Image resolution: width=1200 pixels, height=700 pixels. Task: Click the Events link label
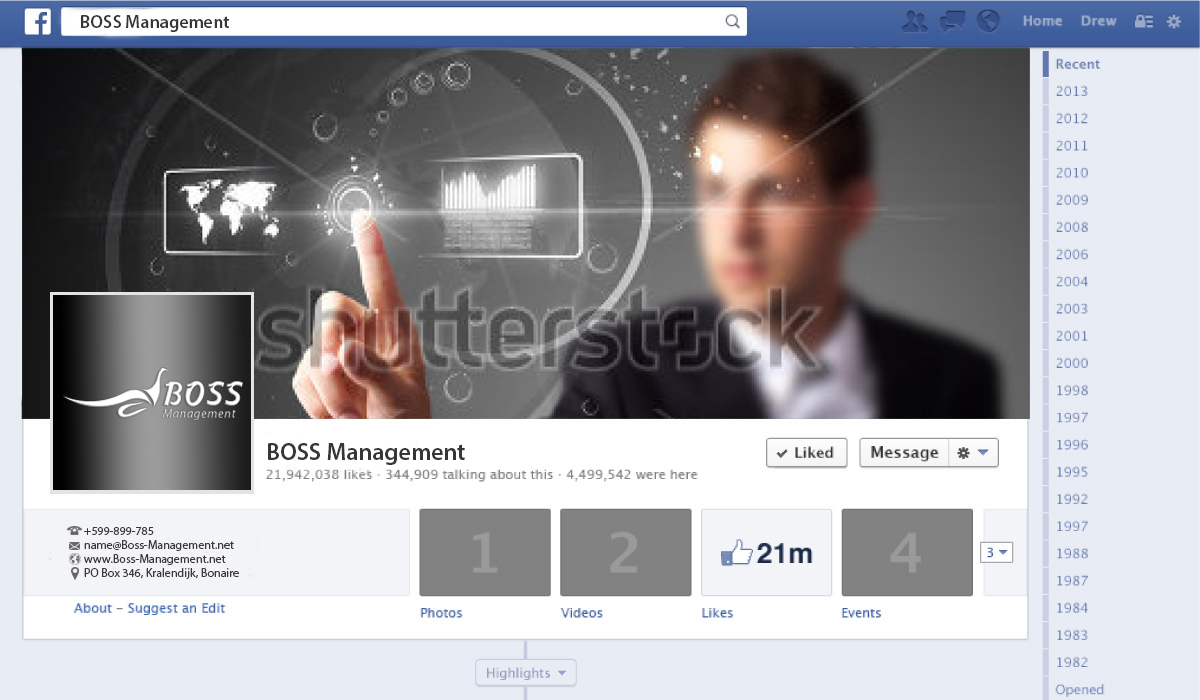click(x=861, y=613)
